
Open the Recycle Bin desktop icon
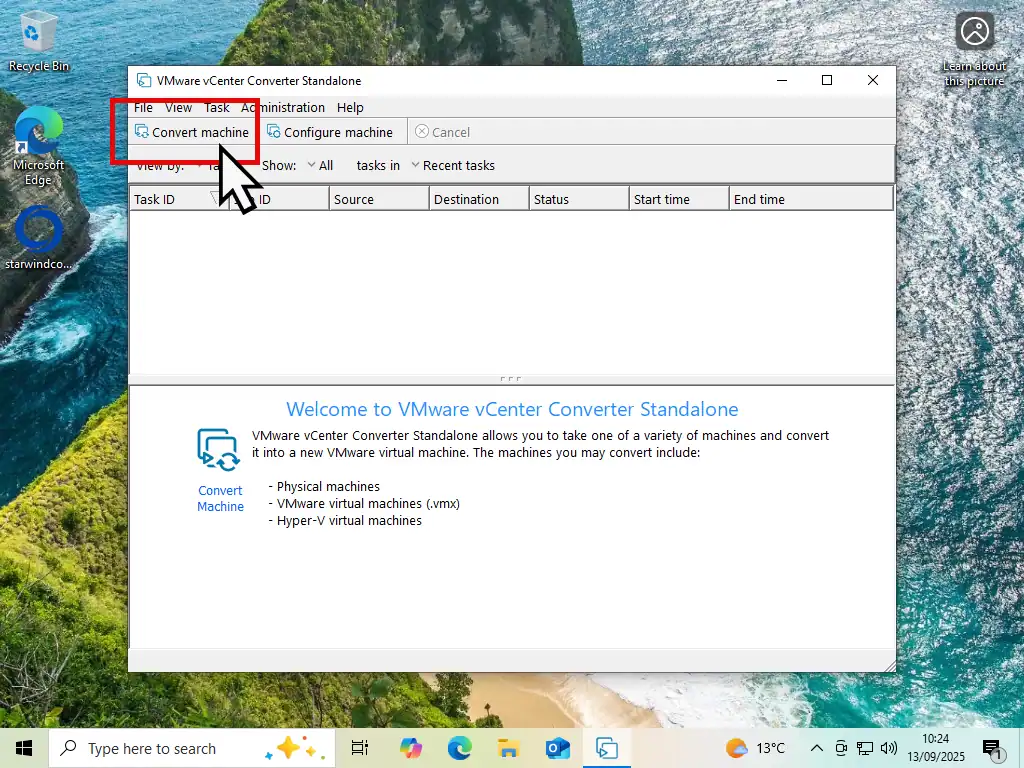[38, 42]
